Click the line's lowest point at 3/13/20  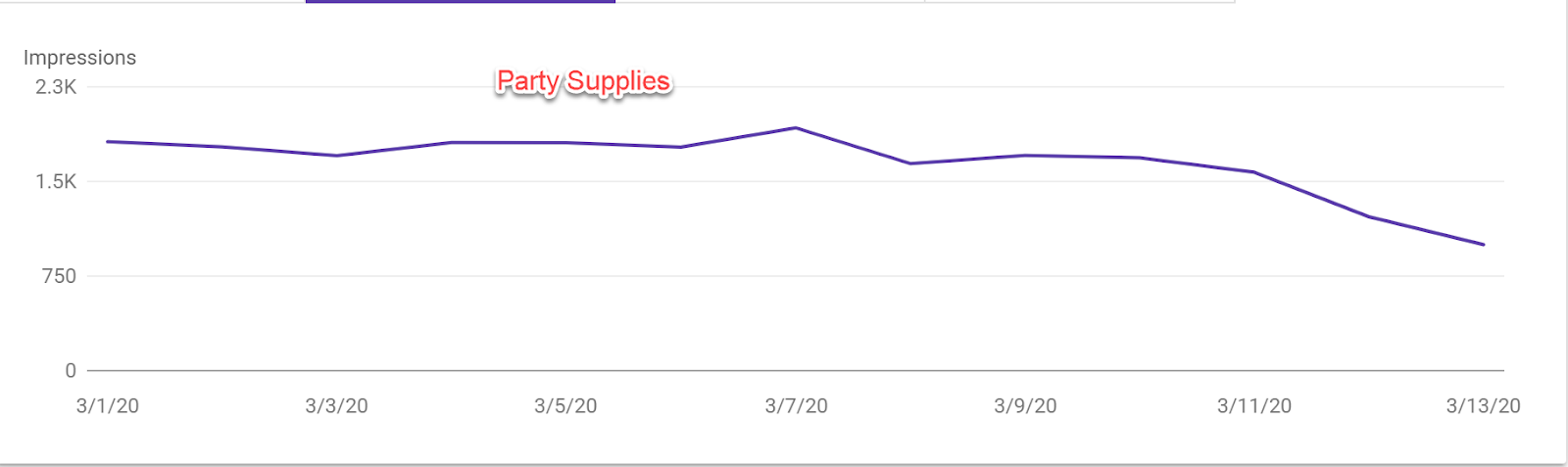pos(1484,245)
